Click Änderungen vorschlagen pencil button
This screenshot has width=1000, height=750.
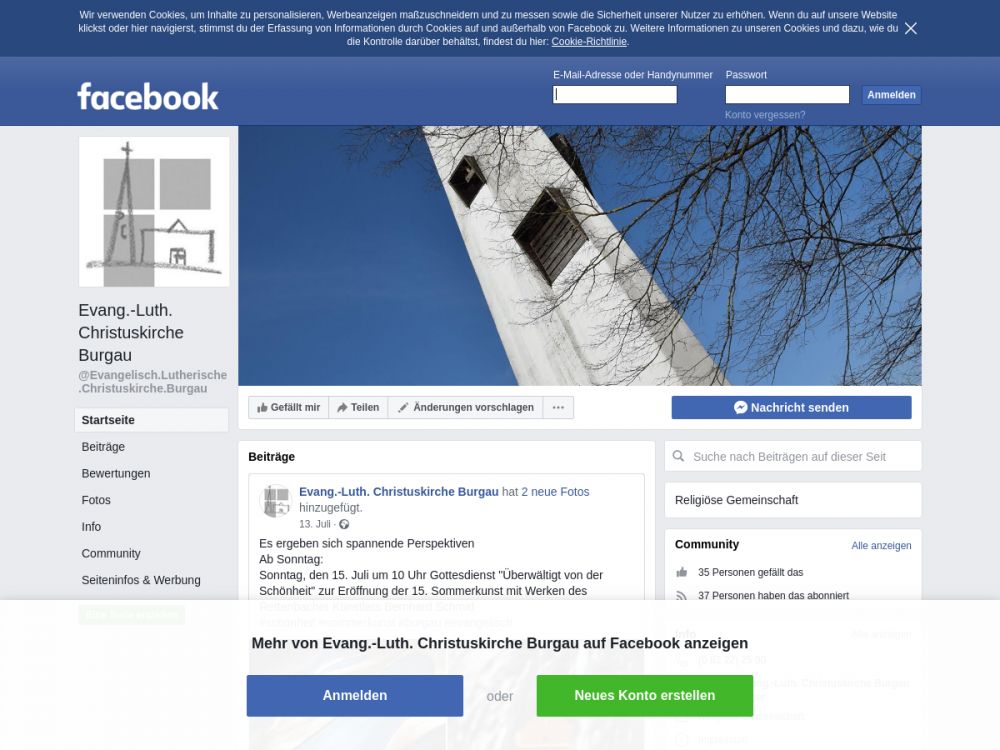tap(466, 408)
